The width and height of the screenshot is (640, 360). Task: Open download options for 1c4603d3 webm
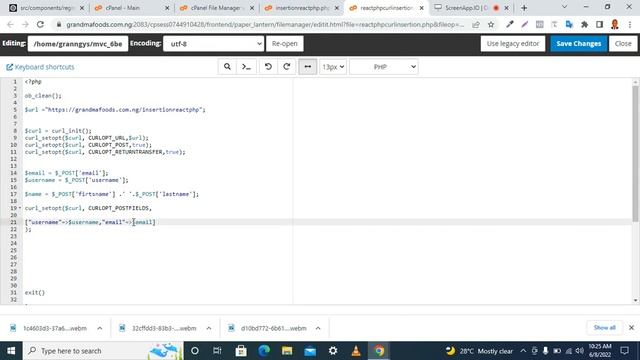pos(100,328)
